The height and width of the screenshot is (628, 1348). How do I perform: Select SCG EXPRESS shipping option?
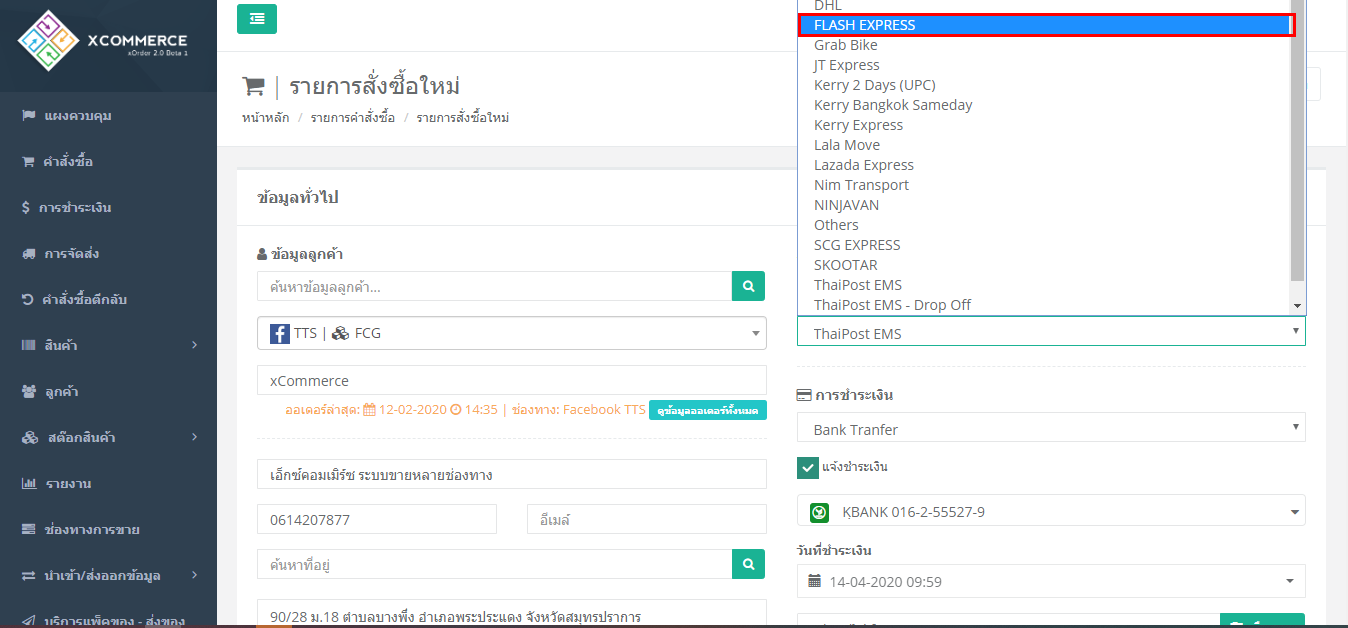pos(1044,245)
